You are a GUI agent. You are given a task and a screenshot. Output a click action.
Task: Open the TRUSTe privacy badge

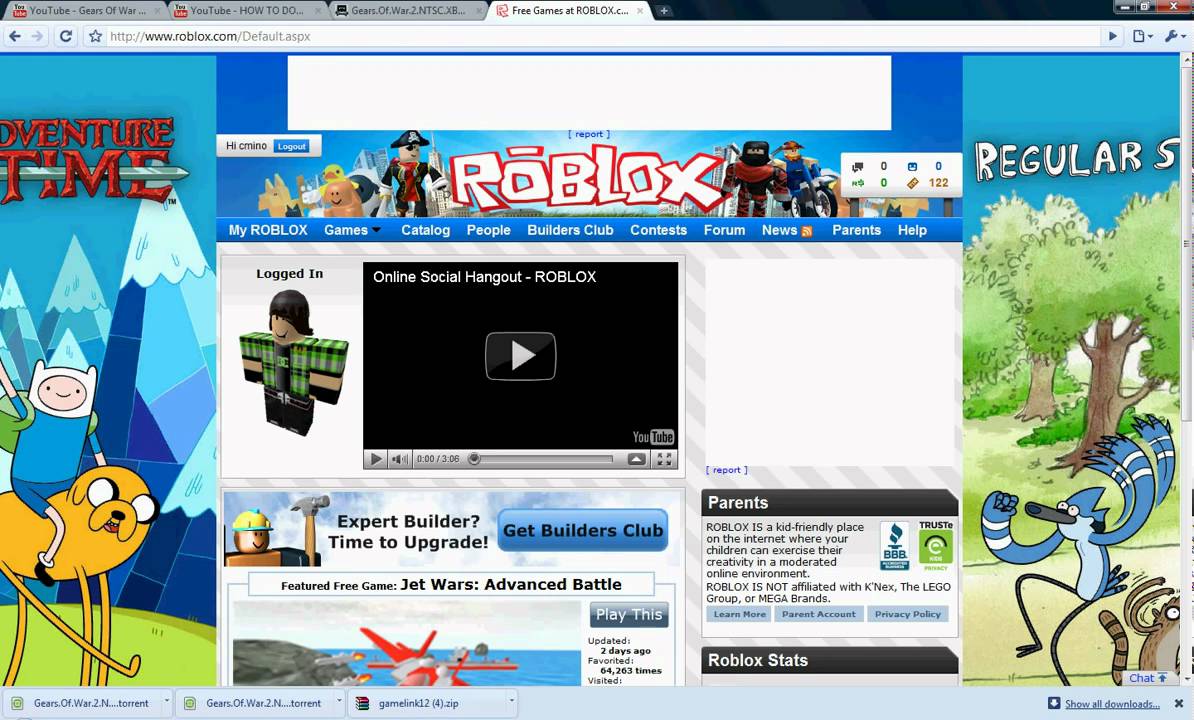click(x=936, y=546)
